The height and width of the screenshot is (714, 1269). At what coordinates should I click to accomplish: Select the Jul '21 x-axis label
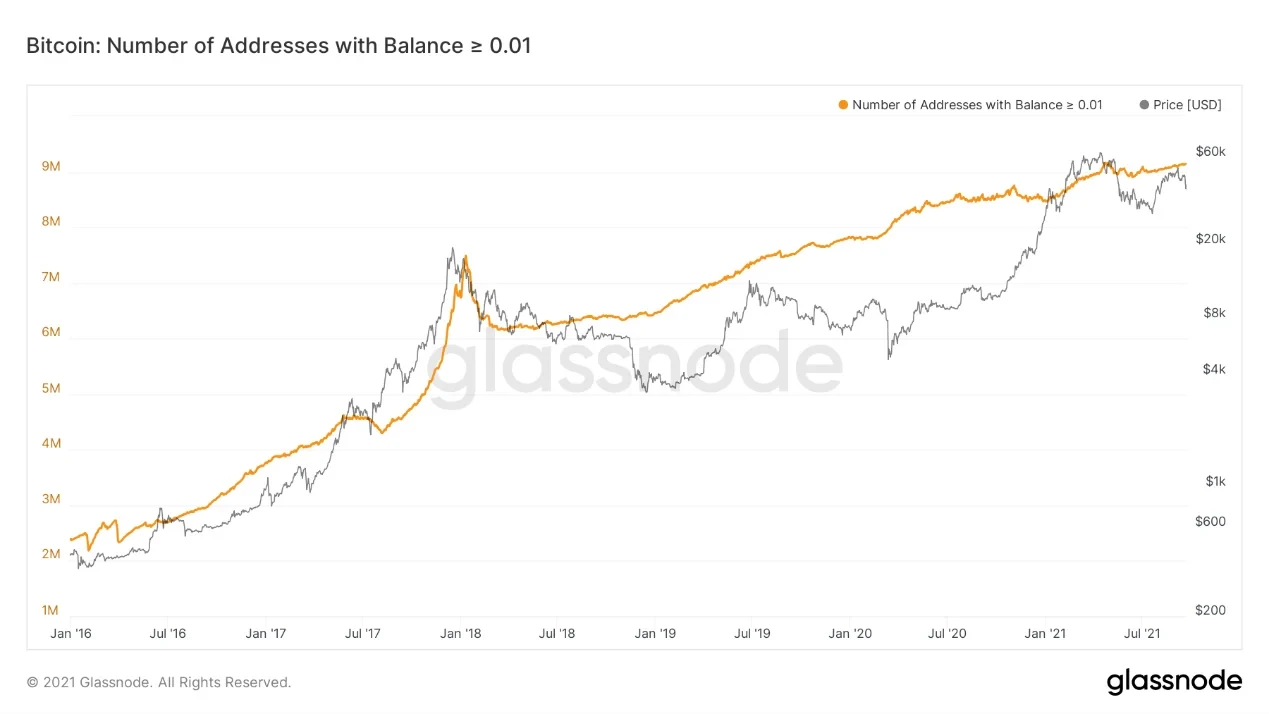pyautogui.click(x=1141, y=633)
